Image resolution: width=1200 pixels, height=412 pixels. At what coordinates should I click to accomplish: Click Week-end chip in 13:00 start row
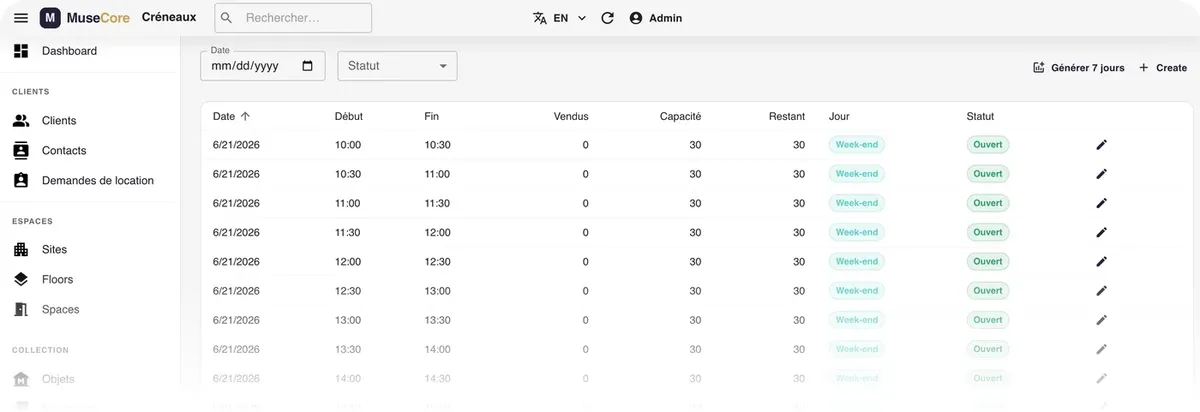[x=857, y=320]
